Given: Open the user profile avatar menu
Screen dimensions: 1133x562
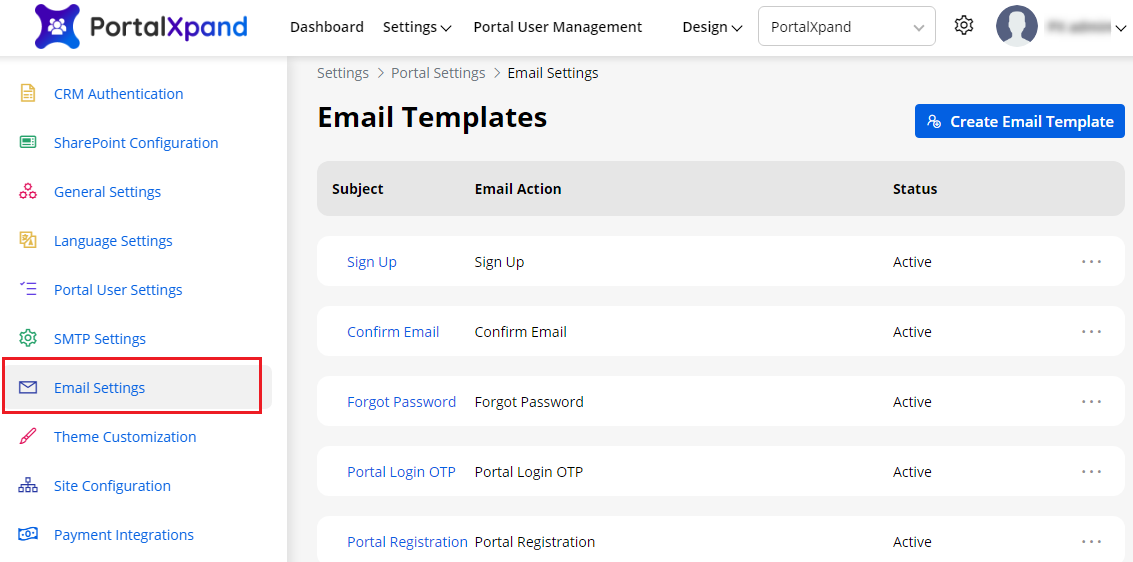Looking at the screenshot, I should (1017, 27).
